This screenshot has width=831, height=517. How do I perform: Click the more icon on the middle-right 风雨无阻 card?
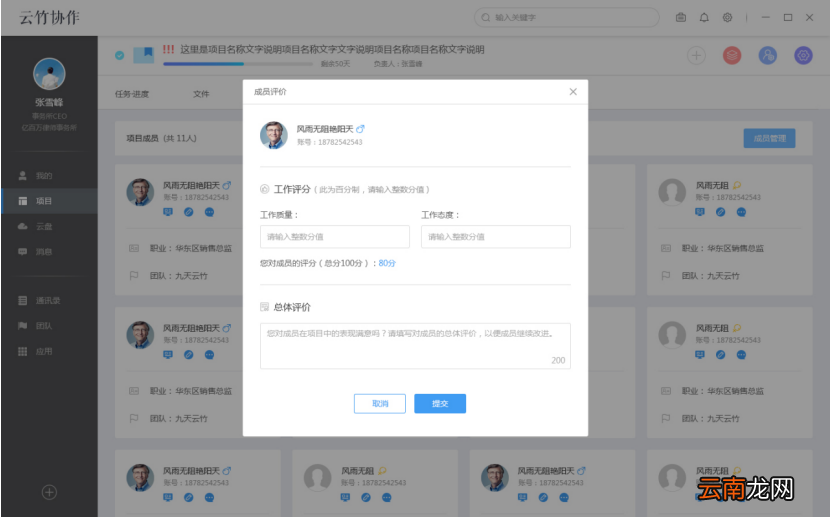pyautogui.click(x=741, y=355)
